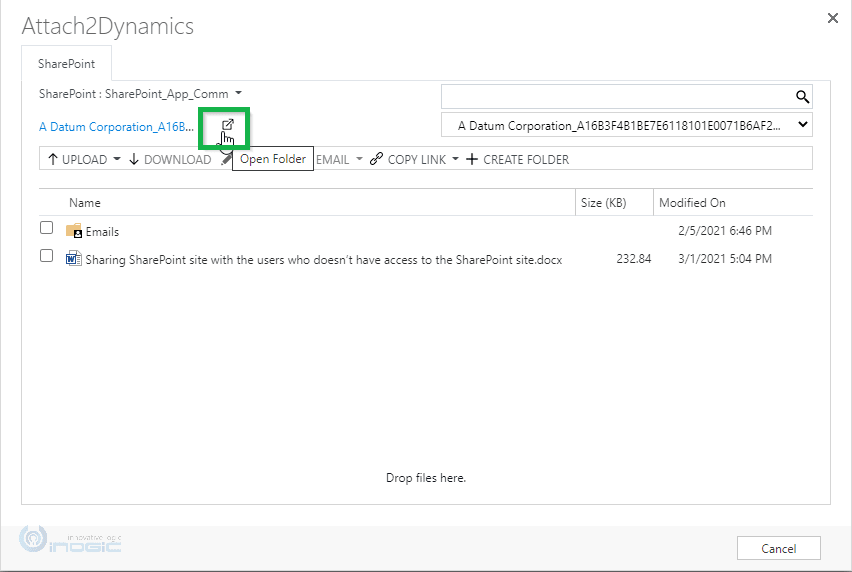
Task: Sort by the Modified On column header
Action: (x=692, y=203)
